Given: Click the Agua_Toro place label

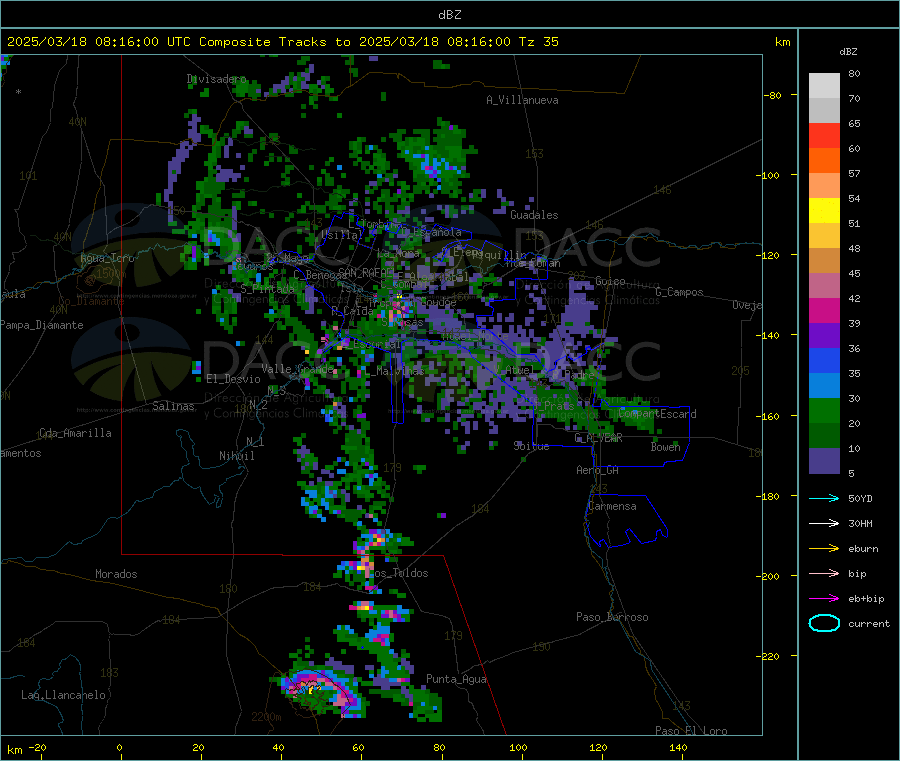Looking at the screenshot, I should tap(107, 258).
